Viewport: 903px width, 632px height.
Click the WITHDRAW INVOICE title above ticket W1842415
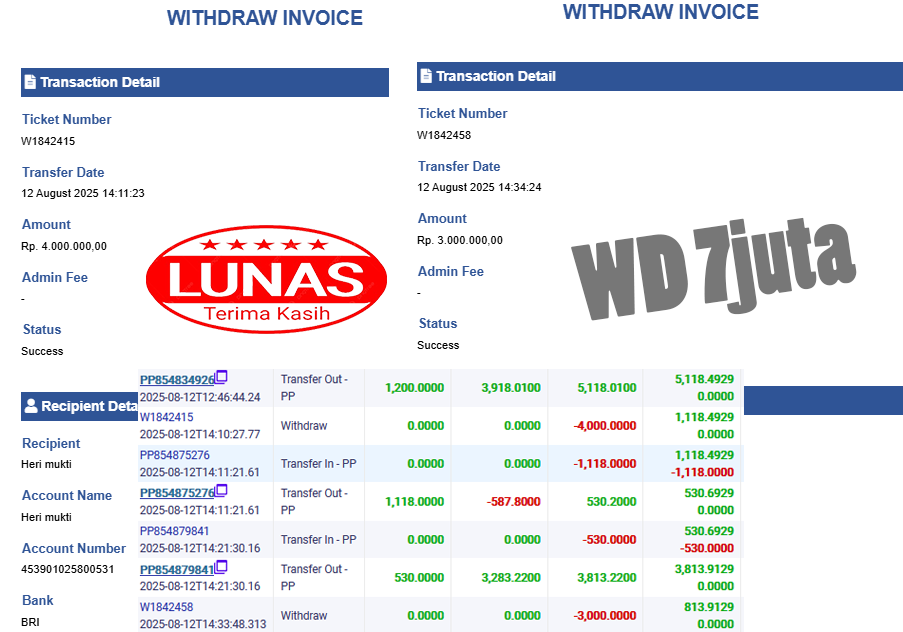(x=265, y=18)
